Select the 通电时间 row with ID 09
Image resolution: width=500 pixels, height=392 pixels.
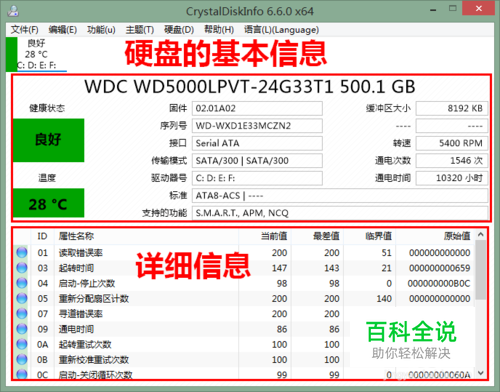244,329
